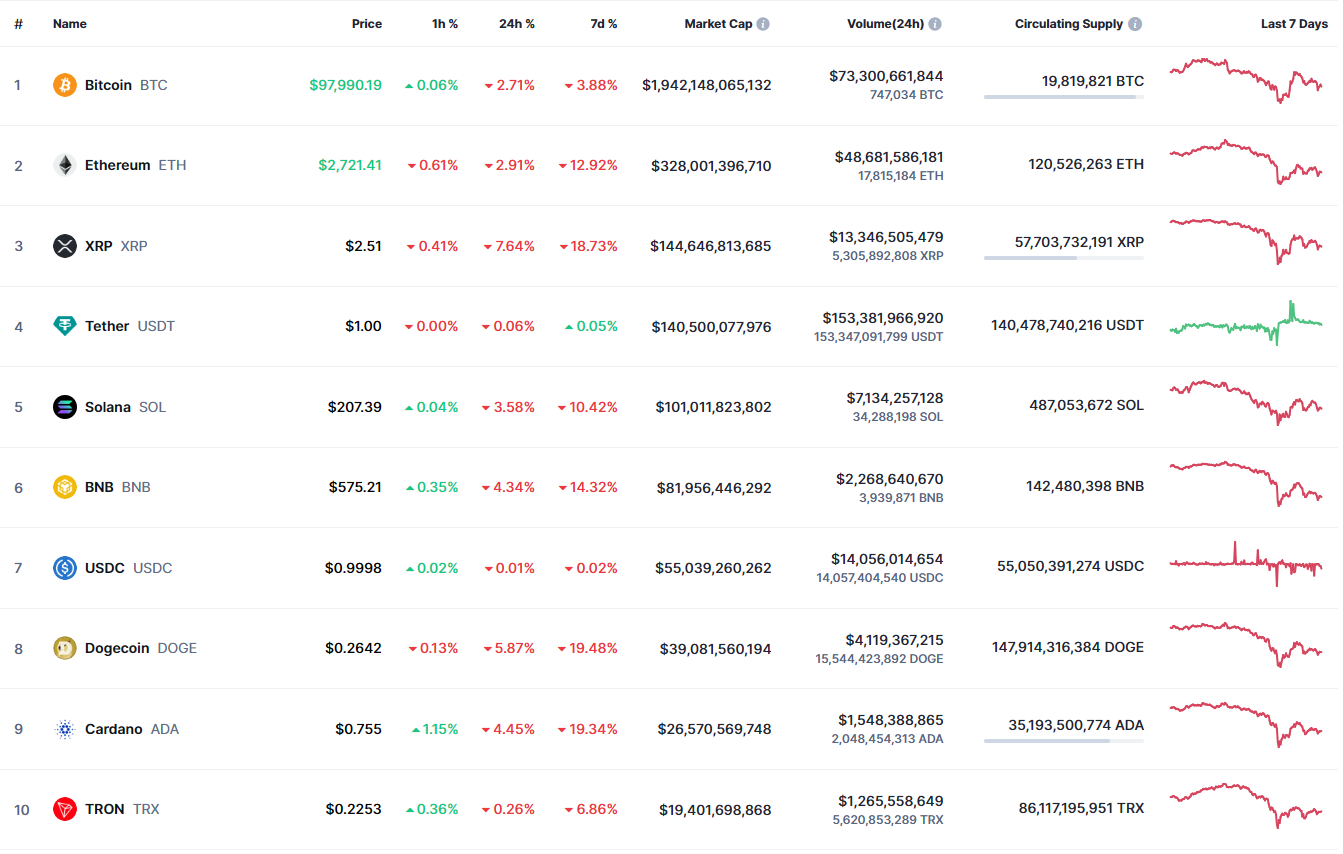Click Bitcoin price $97,990.19
This screenshot has width=1343, height=854.
coord(345,85)
